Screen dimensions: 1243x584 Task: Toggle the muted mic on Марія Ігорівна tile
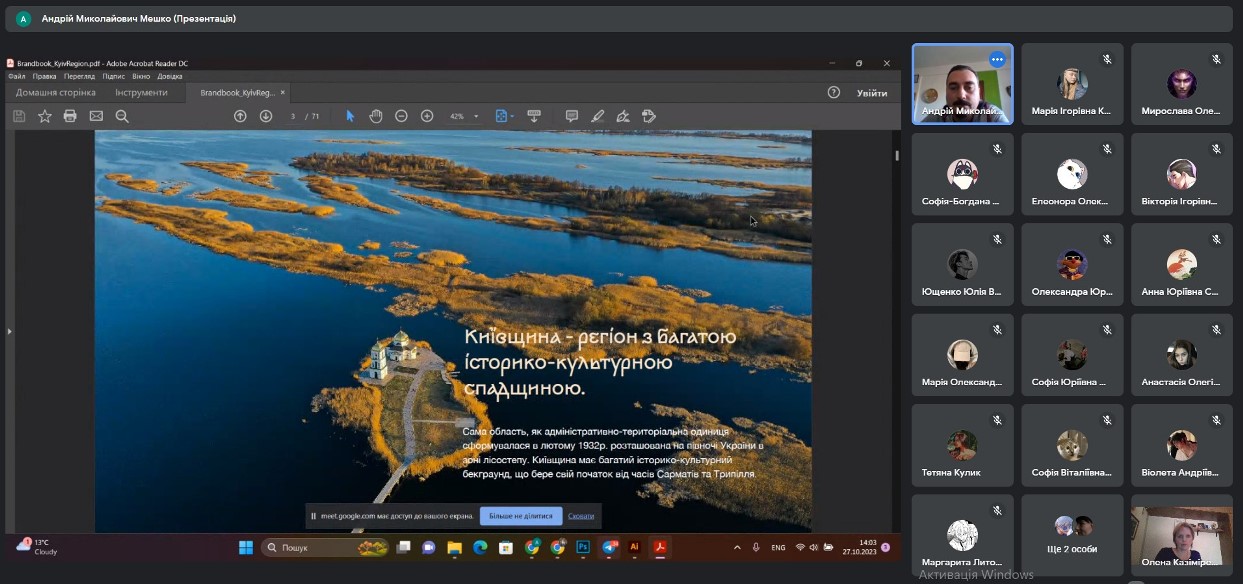(1107, 59)
